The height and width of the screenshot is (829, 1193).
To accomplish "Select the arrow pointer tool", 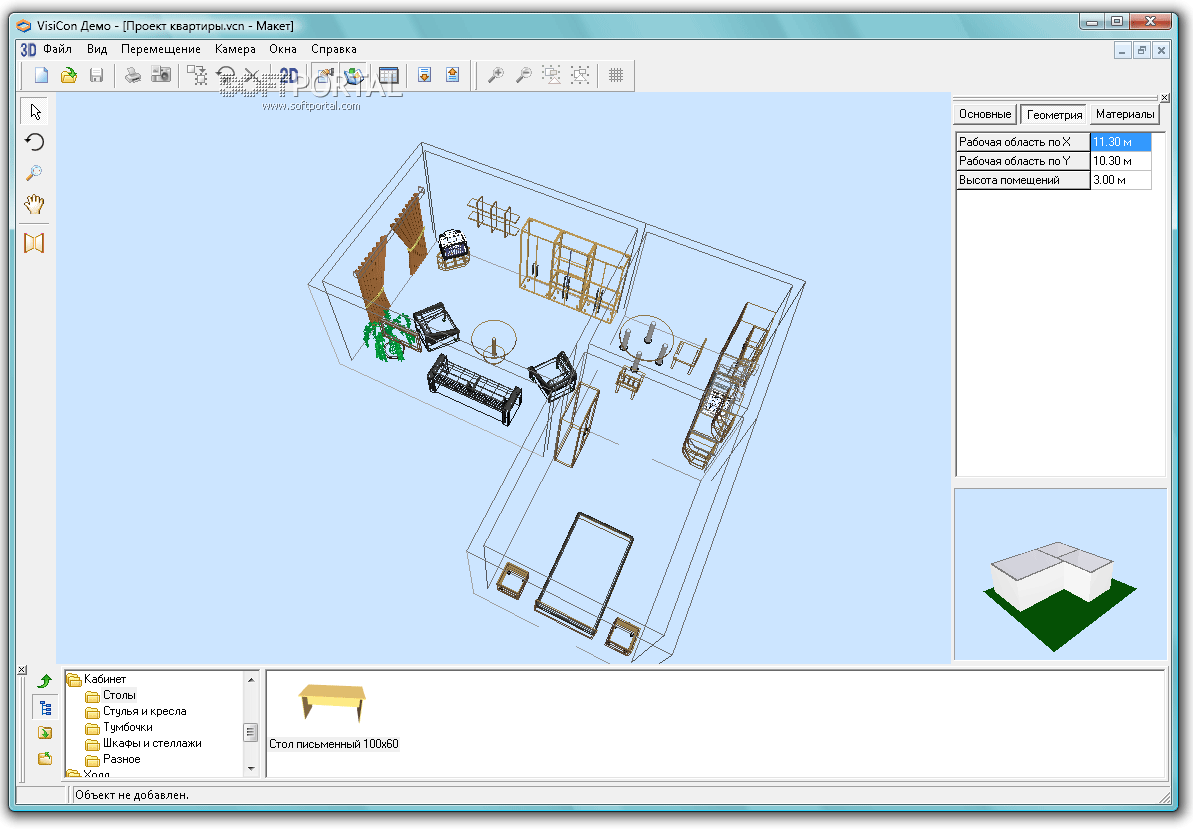I will [x=34, y=112].
